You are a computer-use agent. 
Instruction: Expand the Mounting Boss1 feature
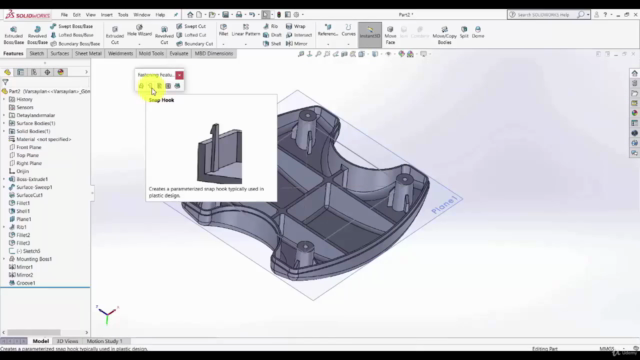coord(4,259)
